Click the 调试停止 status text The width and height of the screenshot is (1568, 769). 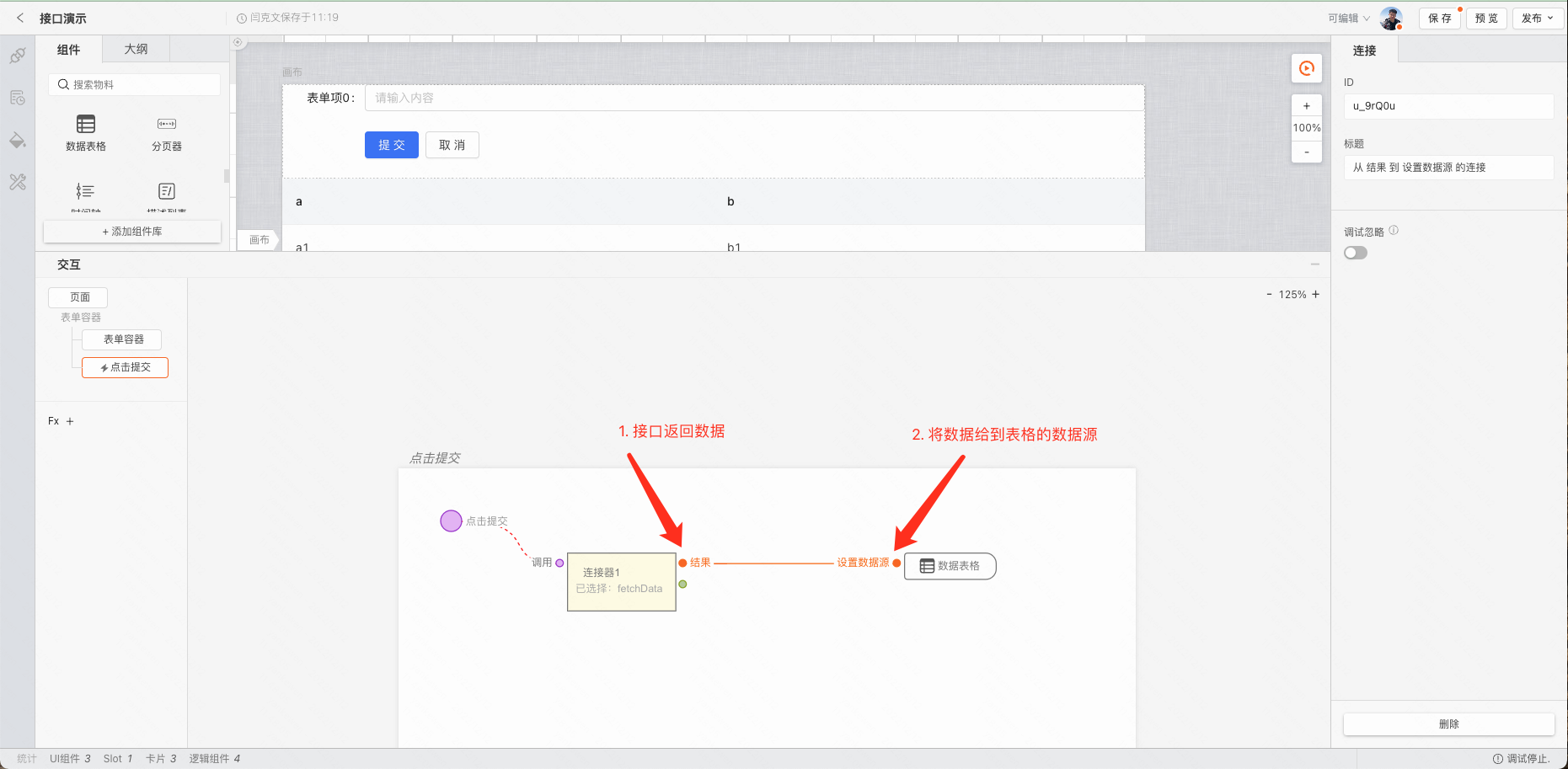[x=1522, y=759]
